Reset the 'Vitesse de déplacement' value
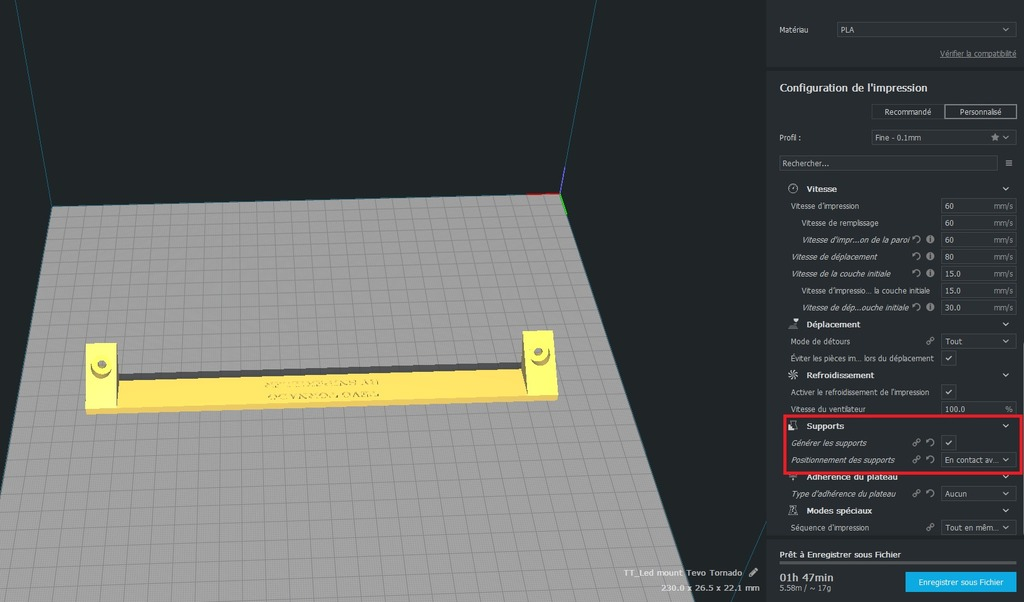 tap(916, 257)
